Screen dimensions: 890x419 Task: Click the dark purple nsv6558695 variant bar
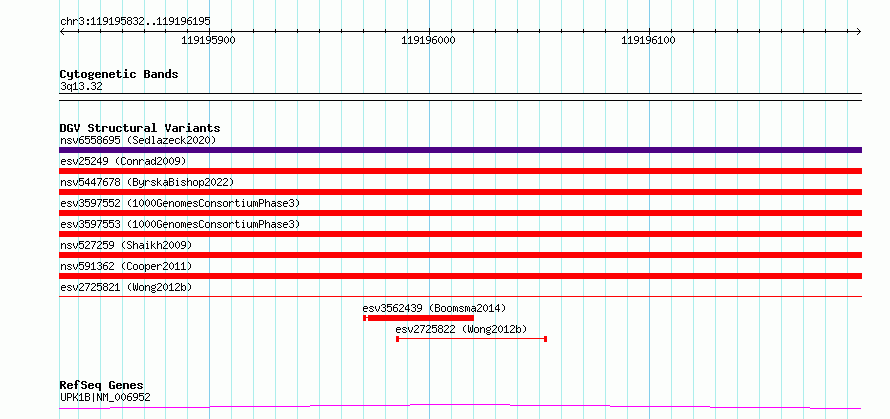(460, 150)
